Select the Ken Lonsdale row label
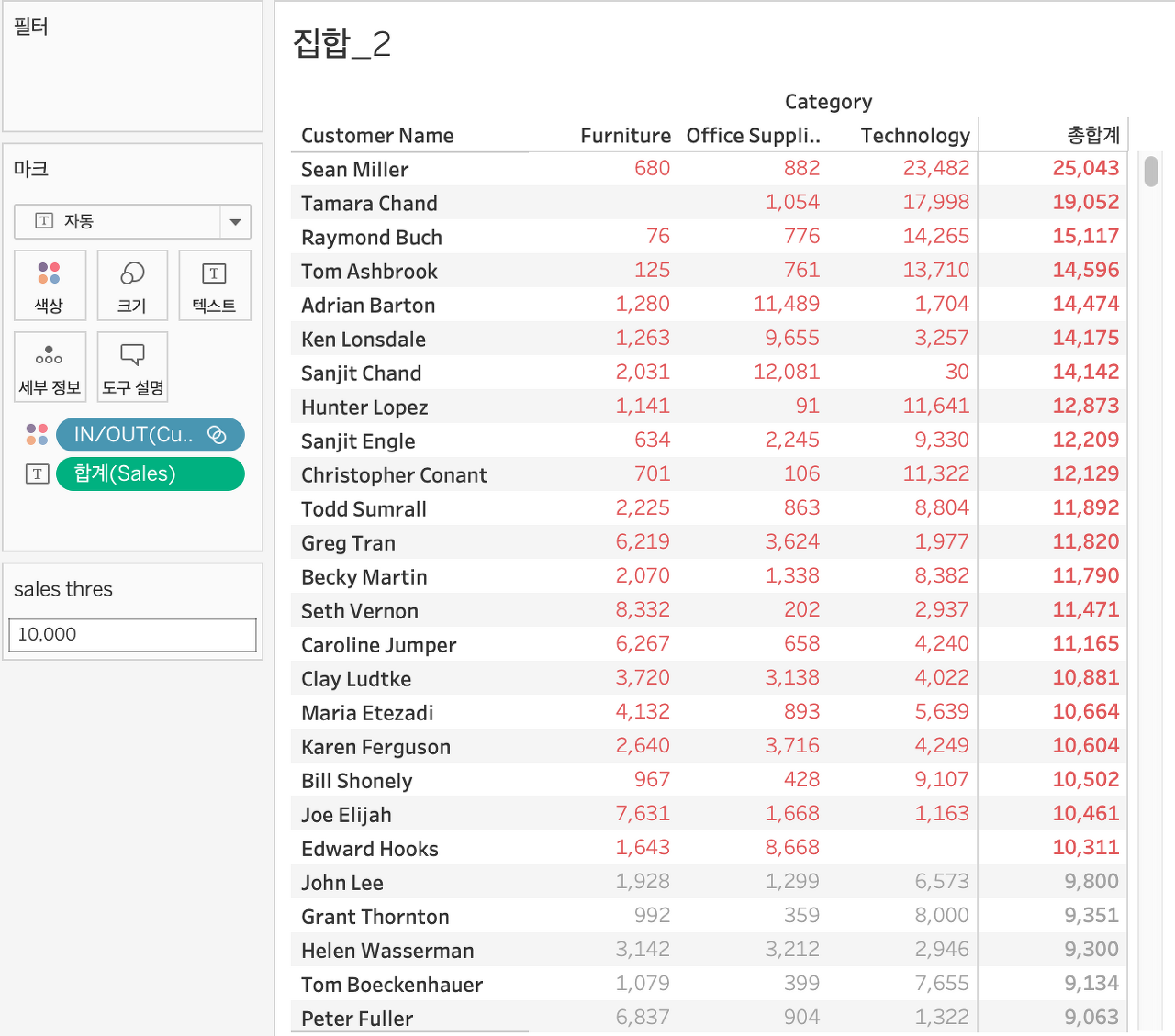This screenshot has width=1175, height=1036. tap(364, 340)
